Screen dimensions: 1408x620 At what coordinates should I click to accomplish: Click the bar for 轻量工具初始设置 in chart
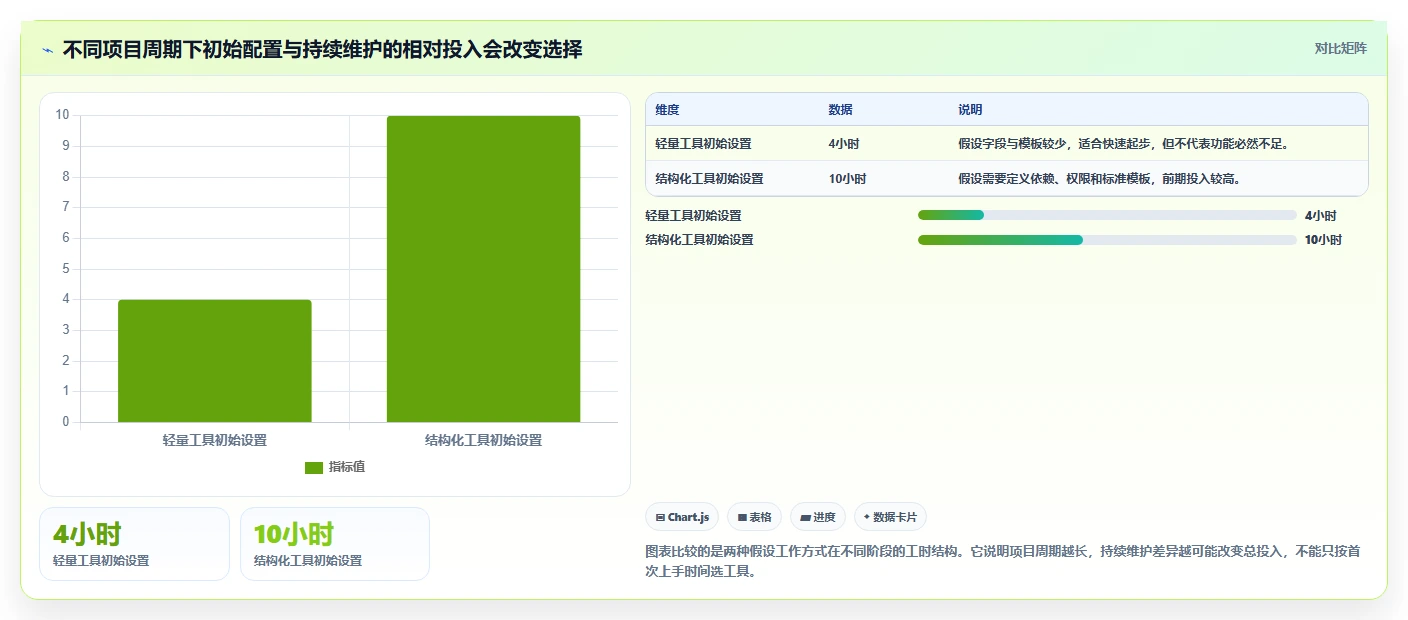click(215, 361)
